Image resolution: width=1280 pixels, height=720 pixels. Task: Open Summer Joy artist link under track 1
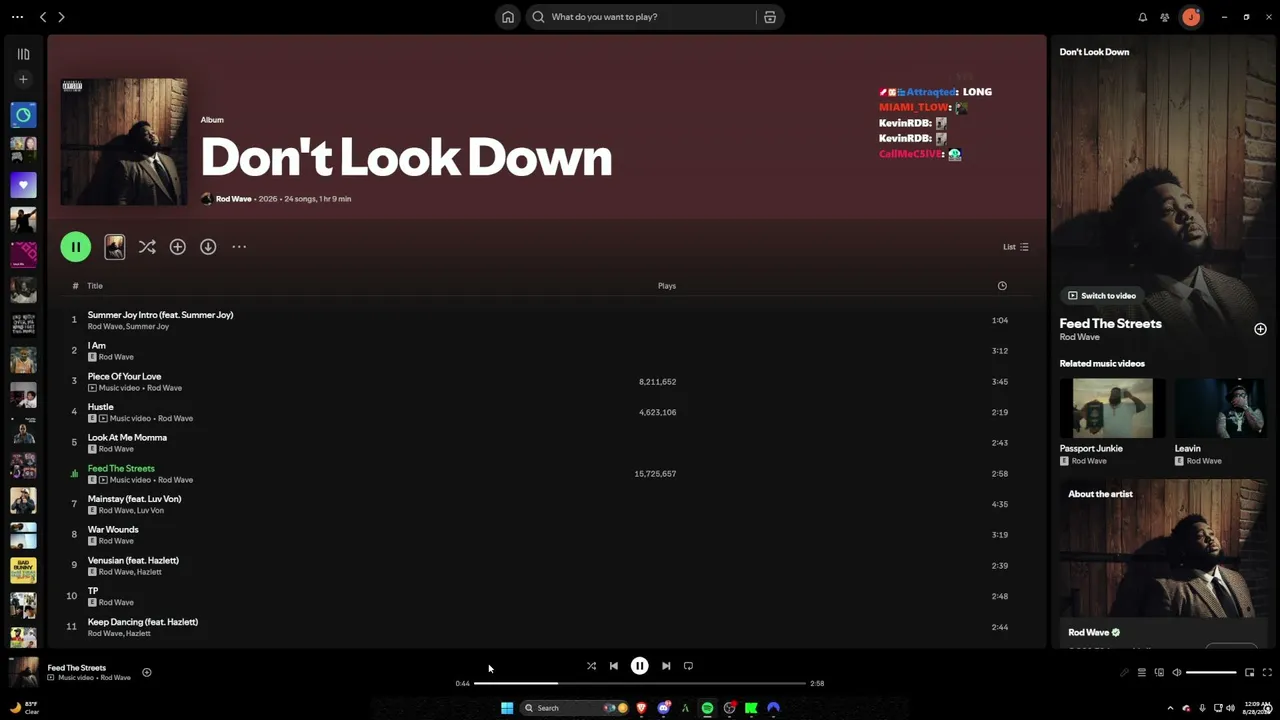(148, 327)
